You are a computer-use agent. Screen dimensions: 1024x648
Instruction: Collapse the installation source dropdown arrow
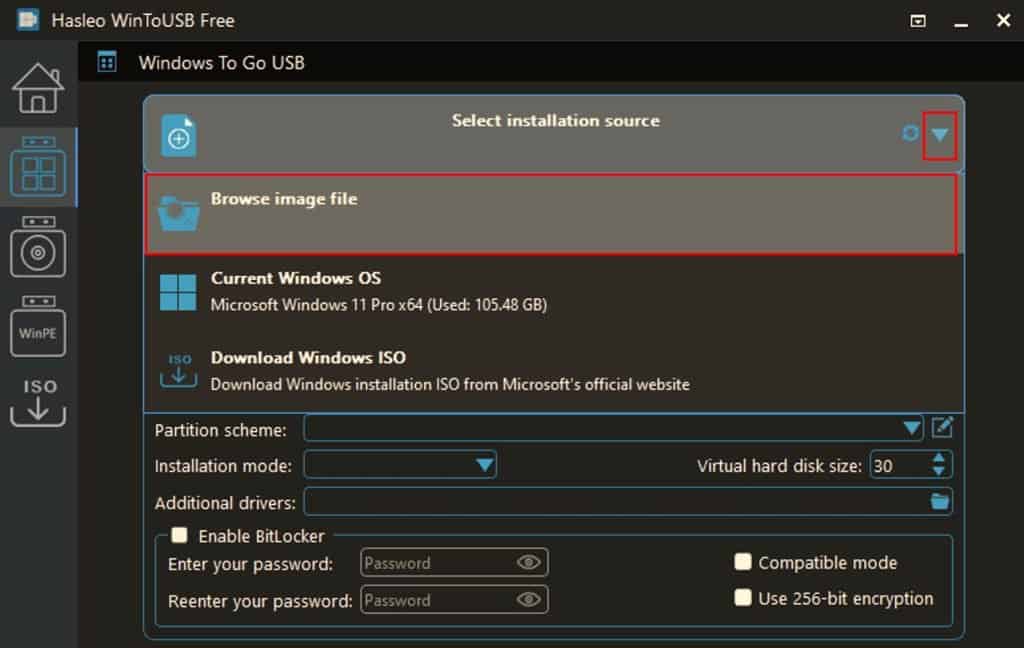click(x=938, y=134)
